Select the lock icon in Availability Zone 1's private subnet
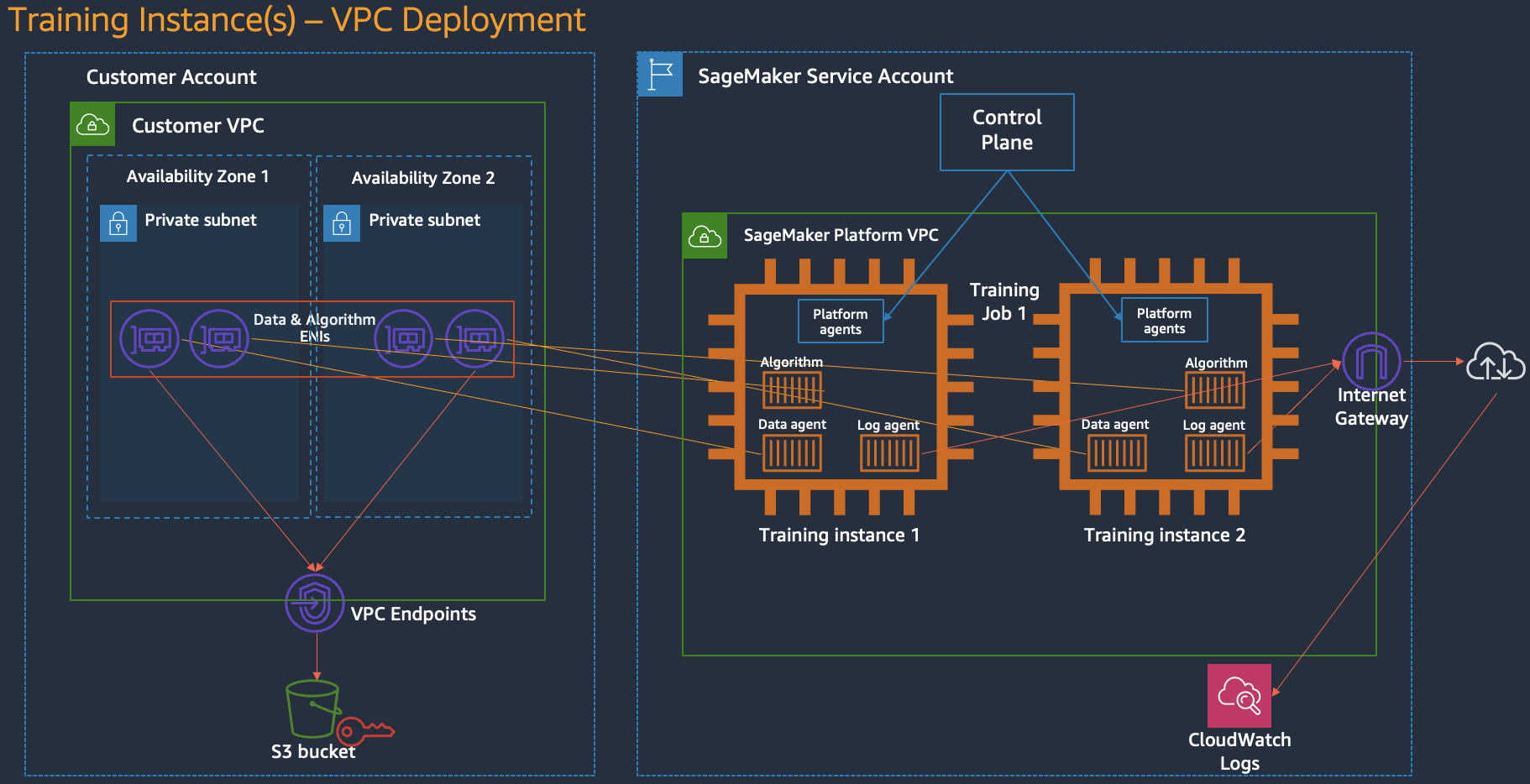Viewport: 1530px width, 784px height. click(x=118, y=223)
